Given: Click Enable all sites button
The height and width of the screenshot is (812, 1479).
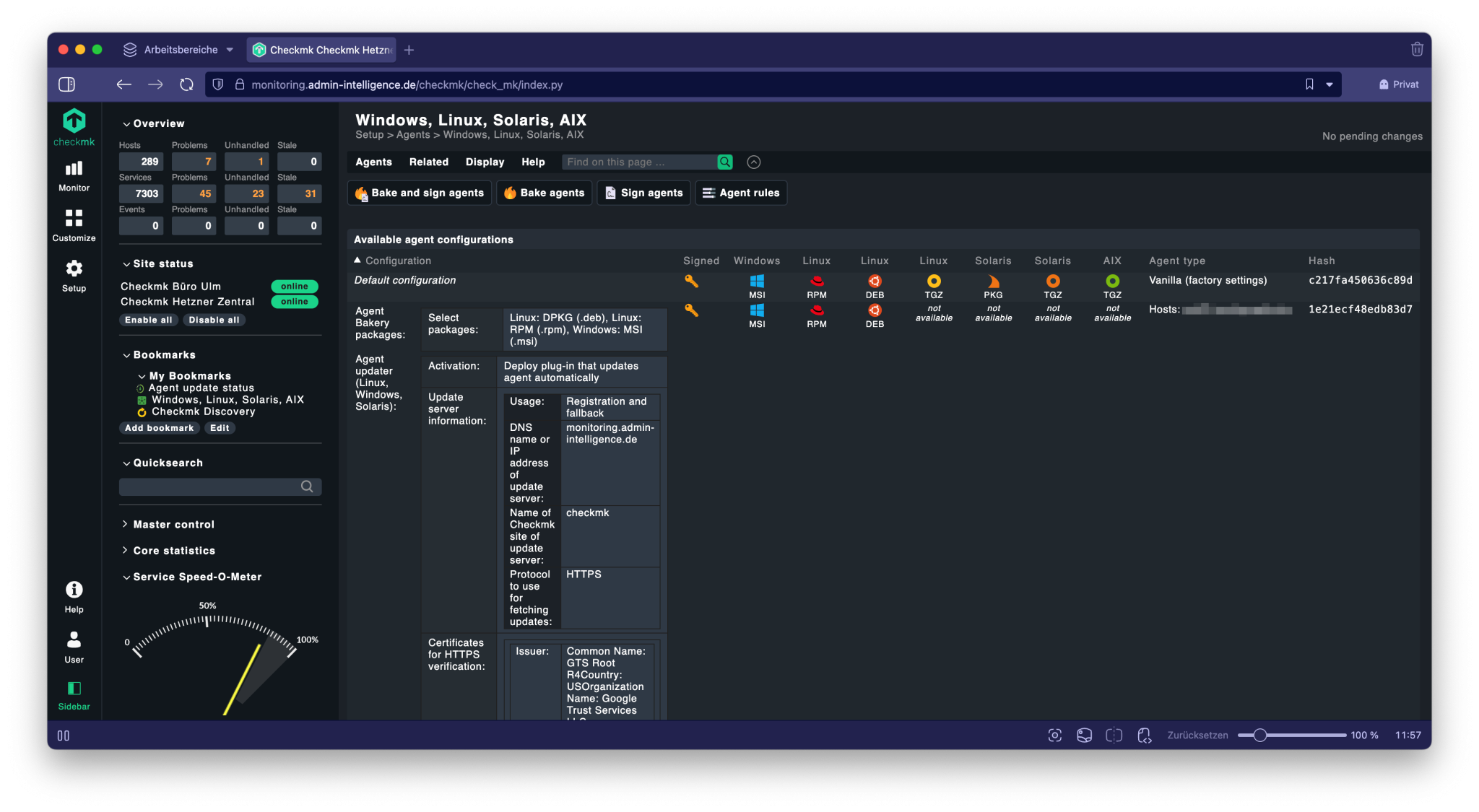Looking at the screenshot, I should 148,320.
